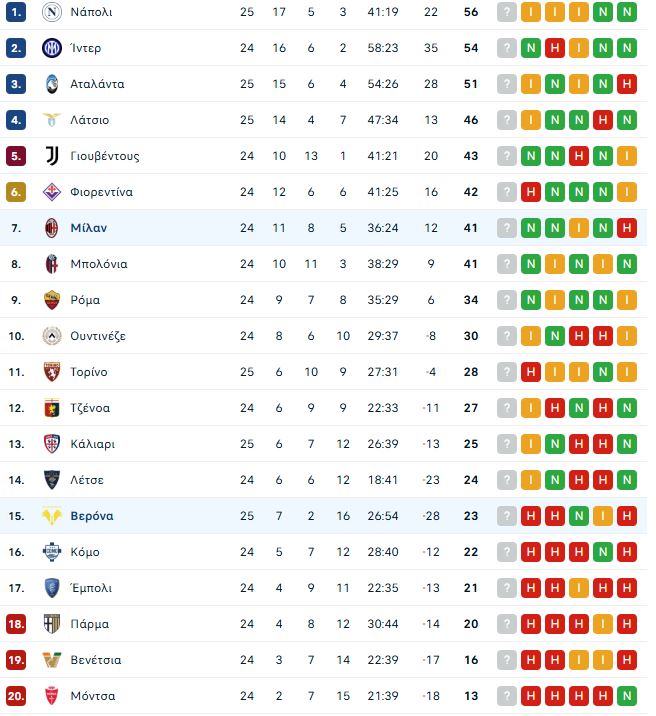Select the AC Milan crest icon
The width and height of the screenshot is (656, 716).
coord(52,228)
